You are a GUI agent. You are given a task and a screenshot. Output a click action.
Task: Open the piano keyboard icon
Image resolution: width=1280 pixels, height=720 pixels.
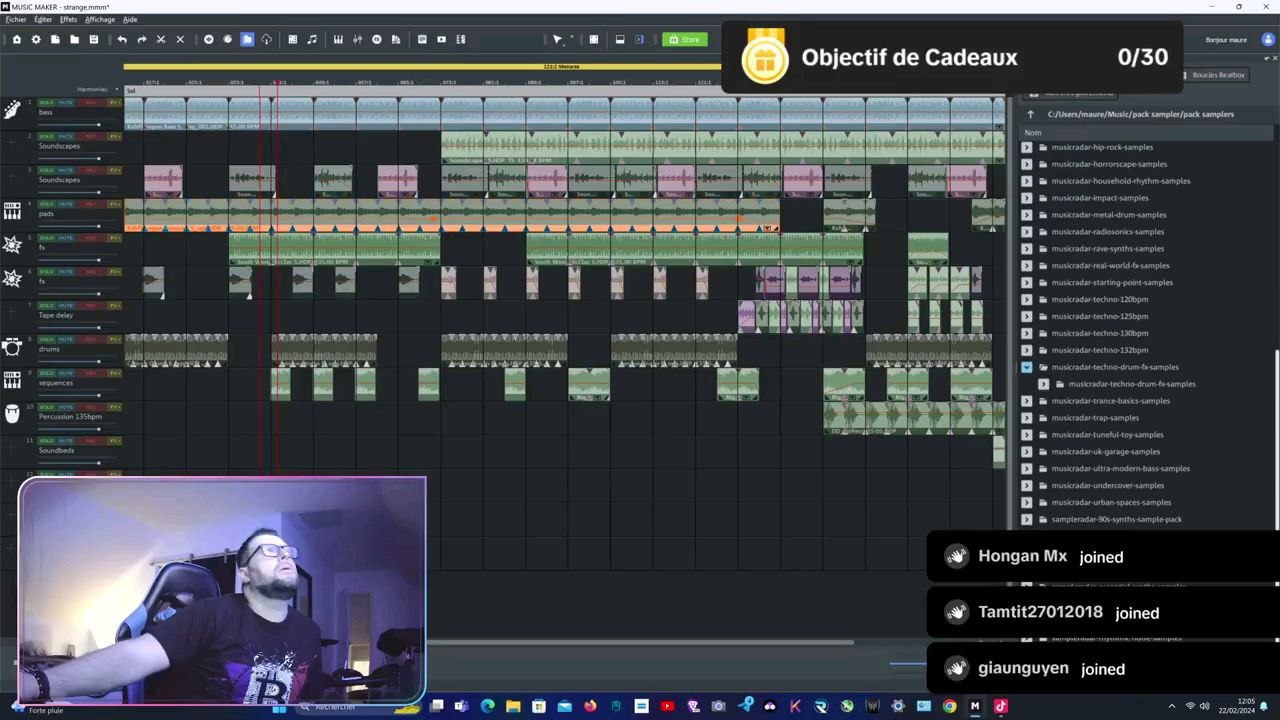[x=338, y=39]
